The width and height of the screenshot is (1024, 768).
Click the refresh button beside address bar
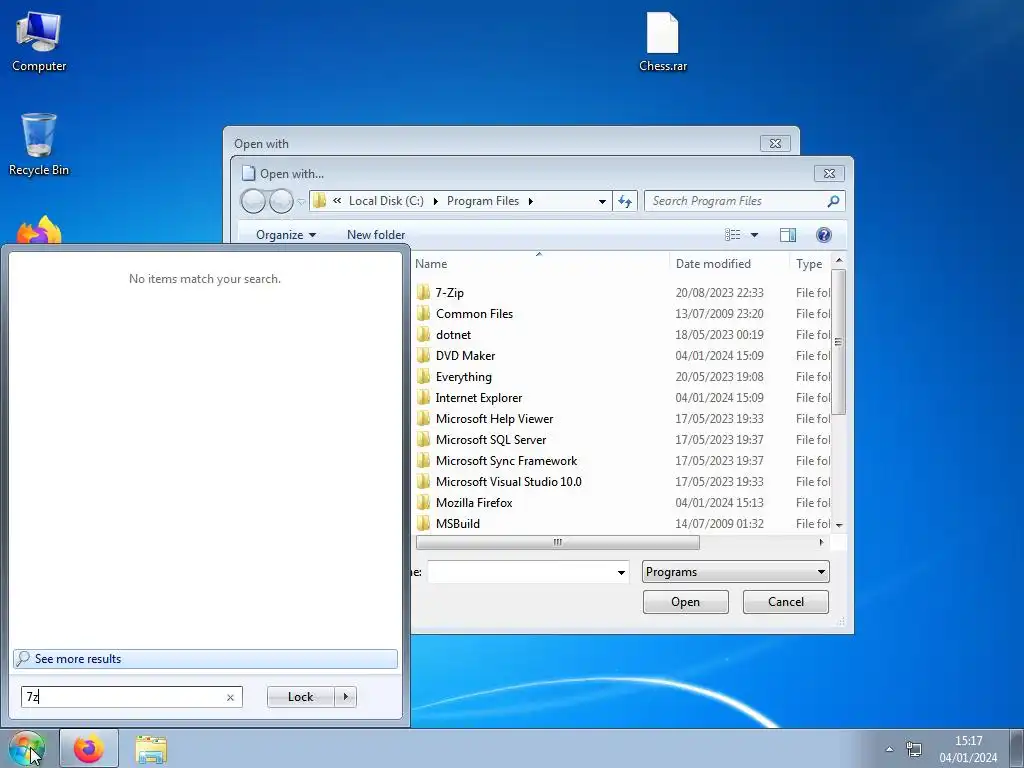(625, 201)
